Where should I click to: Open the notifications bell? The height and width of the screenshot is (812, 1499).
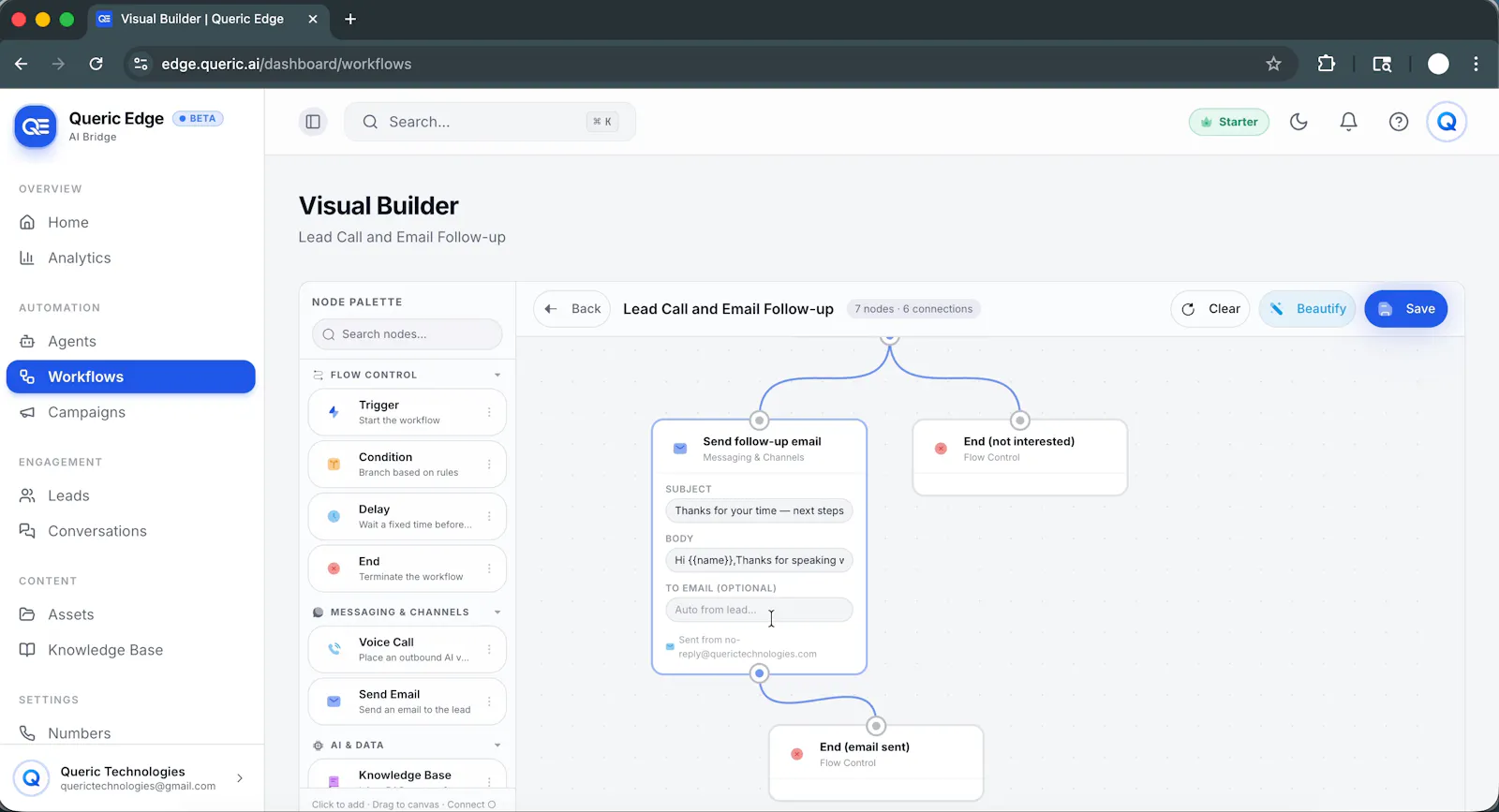click(x=1348, y=122)
